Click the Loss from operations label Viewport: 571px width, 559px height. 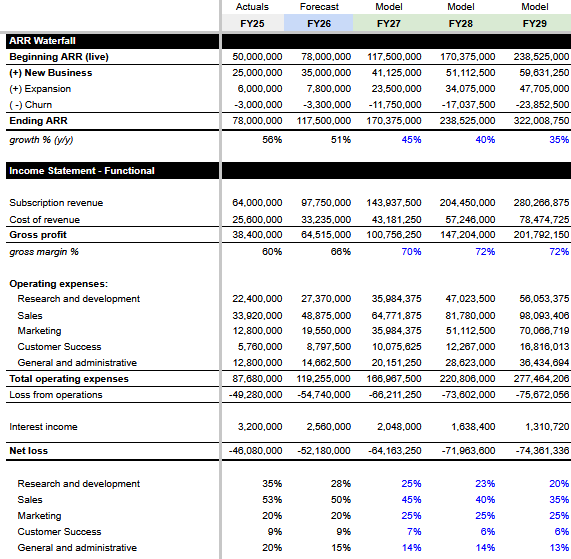[x=56, y=395]
